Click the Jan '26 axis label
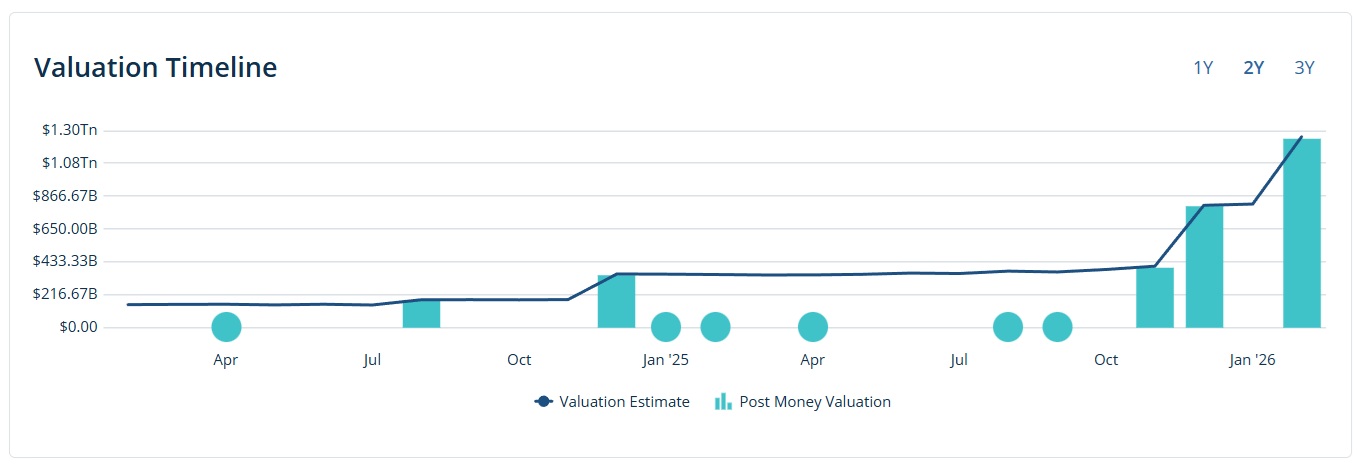The height and width of the screenshot is (469, 1362). tap(1253, 360)
